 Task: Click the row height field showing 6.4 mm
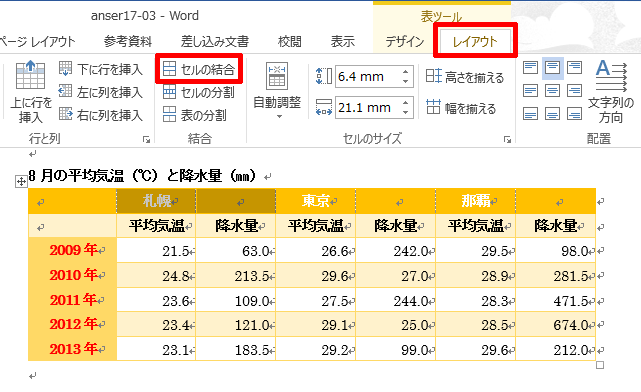point(368,76)
